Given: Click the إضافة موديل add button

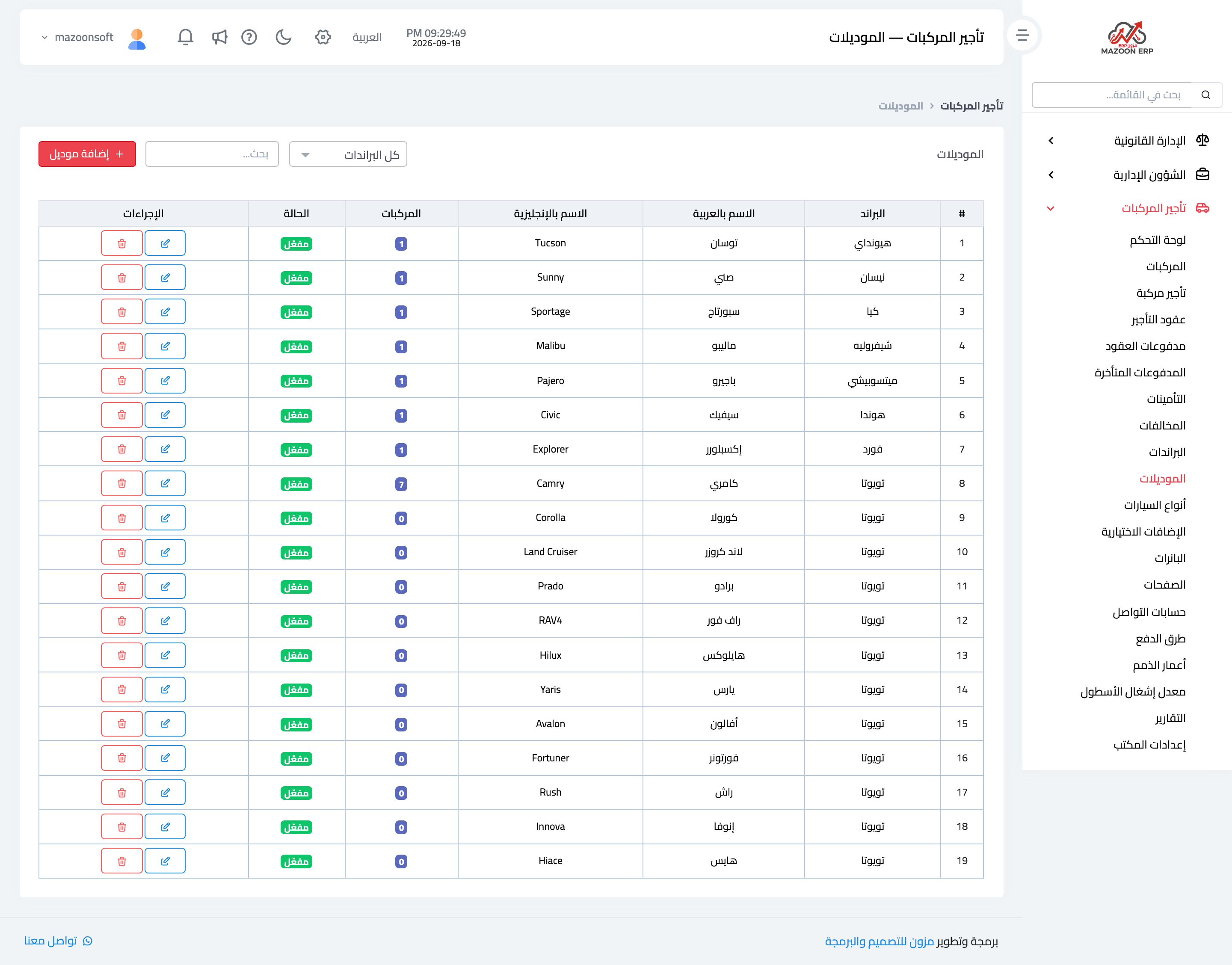Looking at the screenshot, I should point(87,154).
